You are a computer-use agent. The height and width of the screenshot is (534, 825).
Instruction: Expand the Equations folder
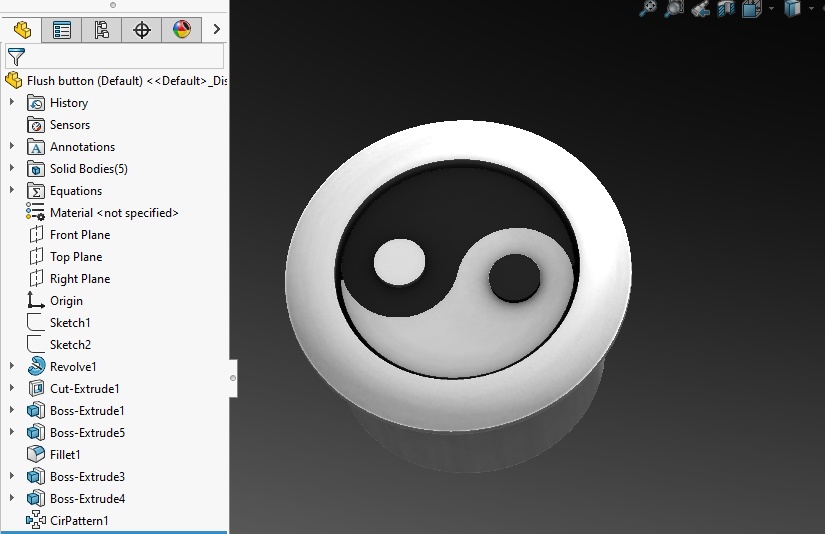pos(12,190)
